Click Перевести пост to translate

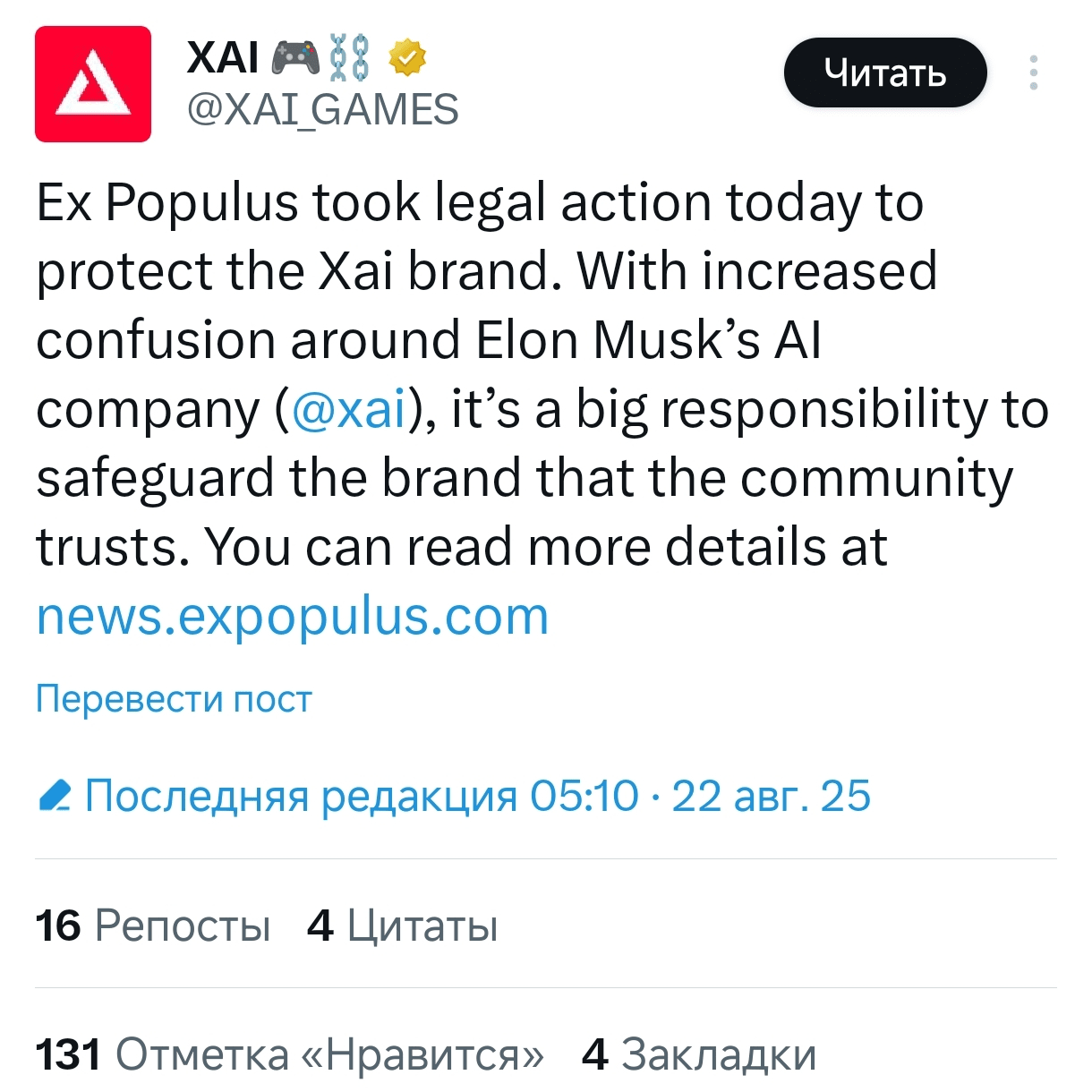click(174, 699)
